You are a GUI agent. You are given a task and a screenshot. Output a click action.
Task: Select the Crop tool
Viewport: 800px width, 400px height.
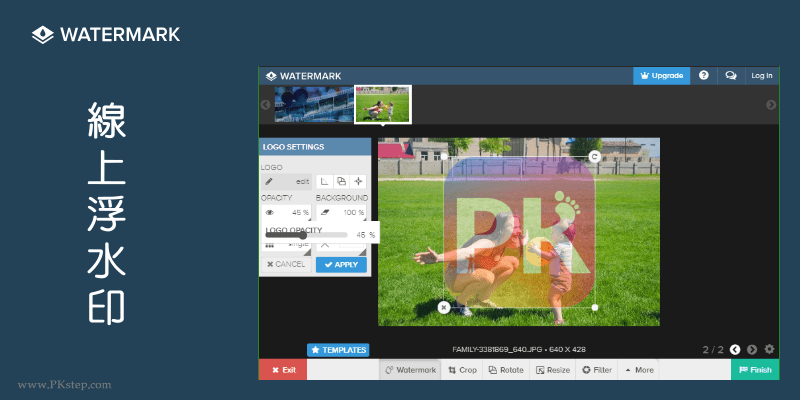[462, 370]
